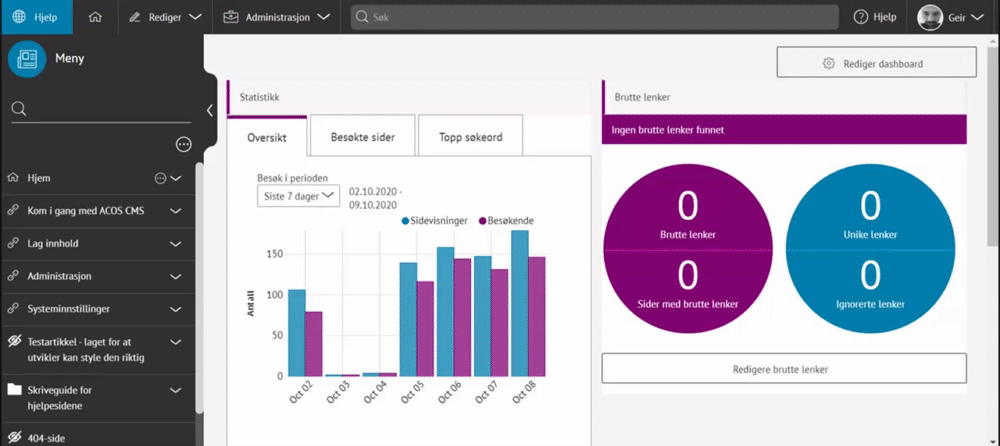Click the globe Hjelp site button
The width and height of the screenshot is (1000, 446).
(20, 17)
